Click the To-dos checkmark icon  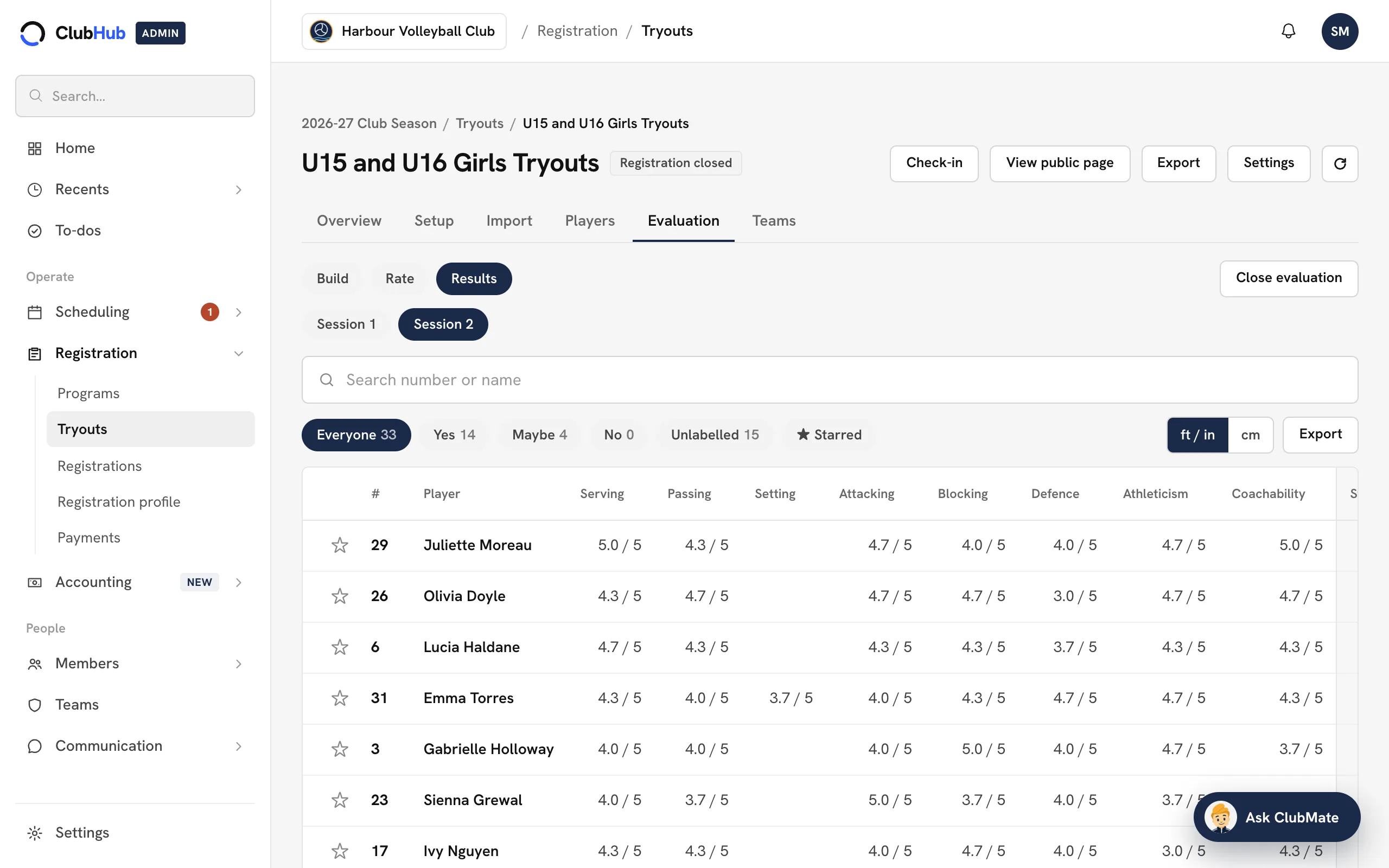(x=34, y=231)
